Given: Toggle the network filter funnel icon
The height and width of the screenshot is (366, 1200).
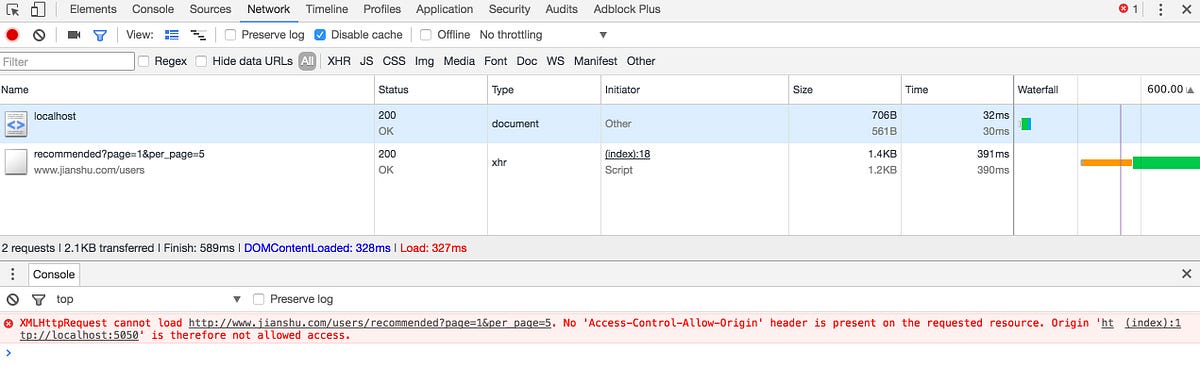Looking at the screenshot, I should pyautogui.click(x=100, y=35).
